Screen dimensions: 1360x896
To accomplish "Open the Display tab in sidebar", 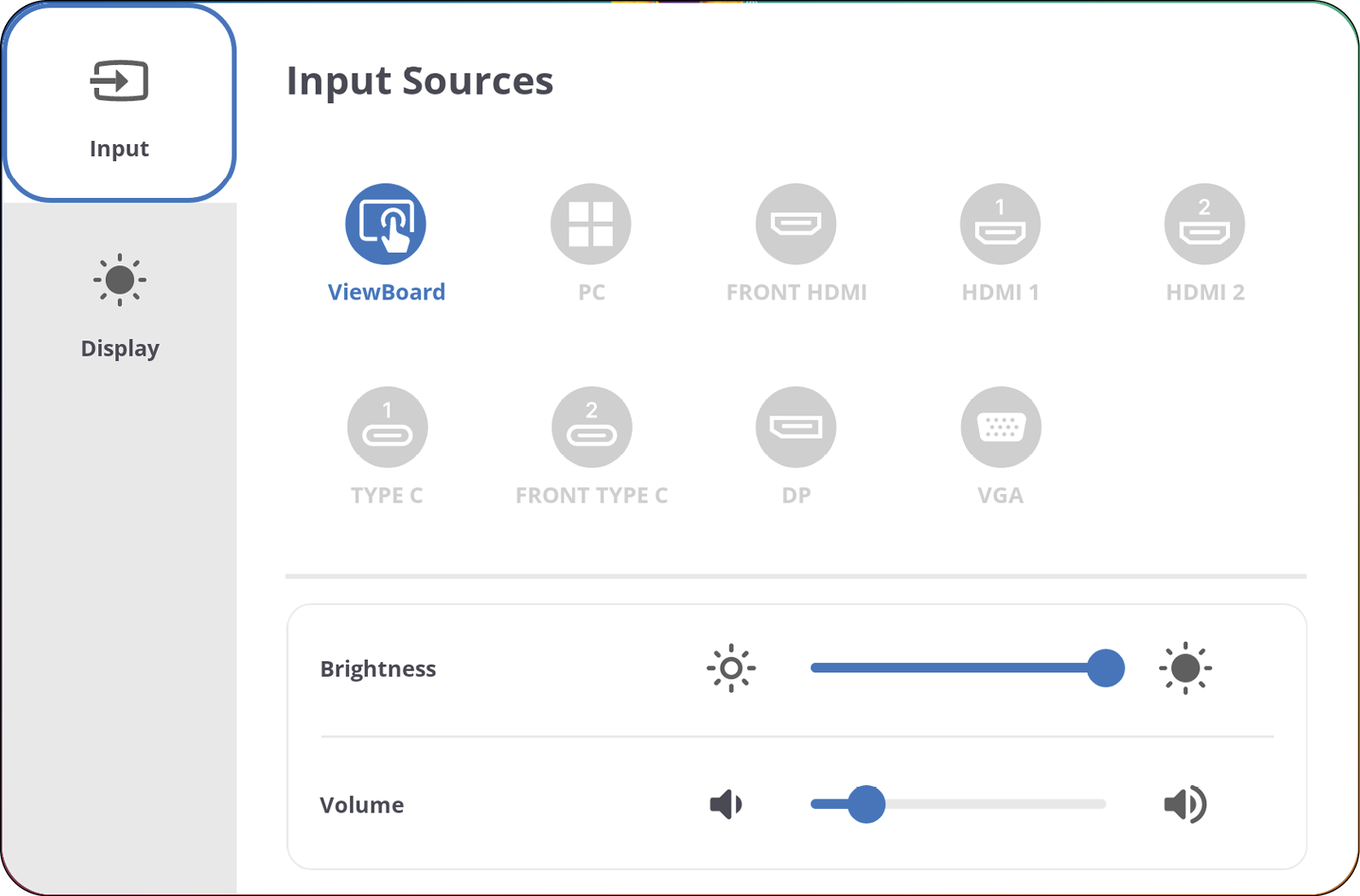I will [120, 305].
